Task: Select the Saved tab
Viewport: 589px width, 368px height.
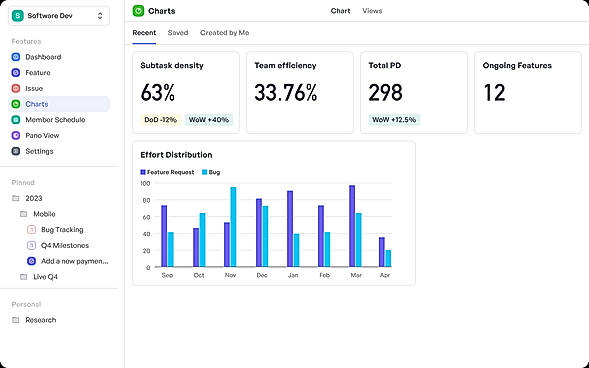Action: click(178, 33)
